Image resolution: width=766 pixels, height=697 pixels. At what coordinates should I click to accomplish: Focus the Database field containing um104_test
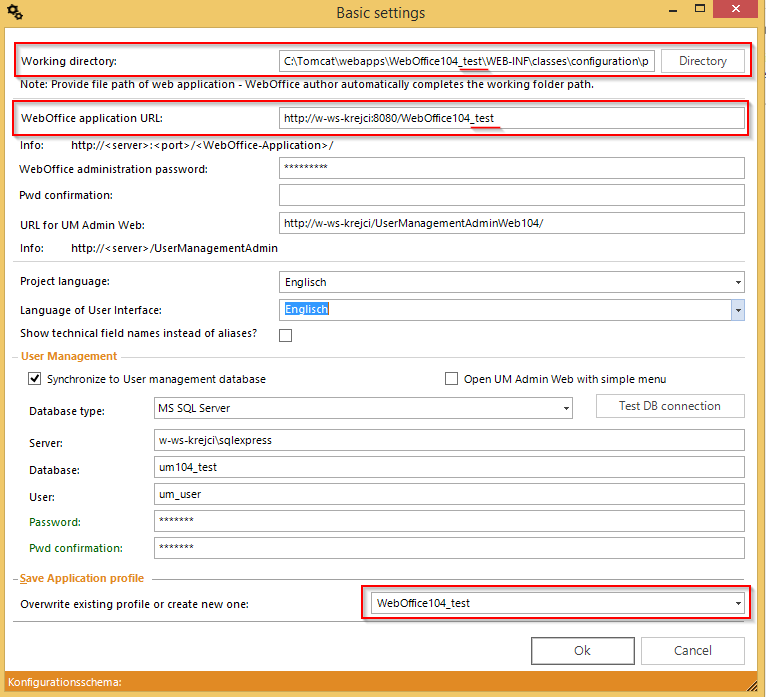tap(449, 467)
